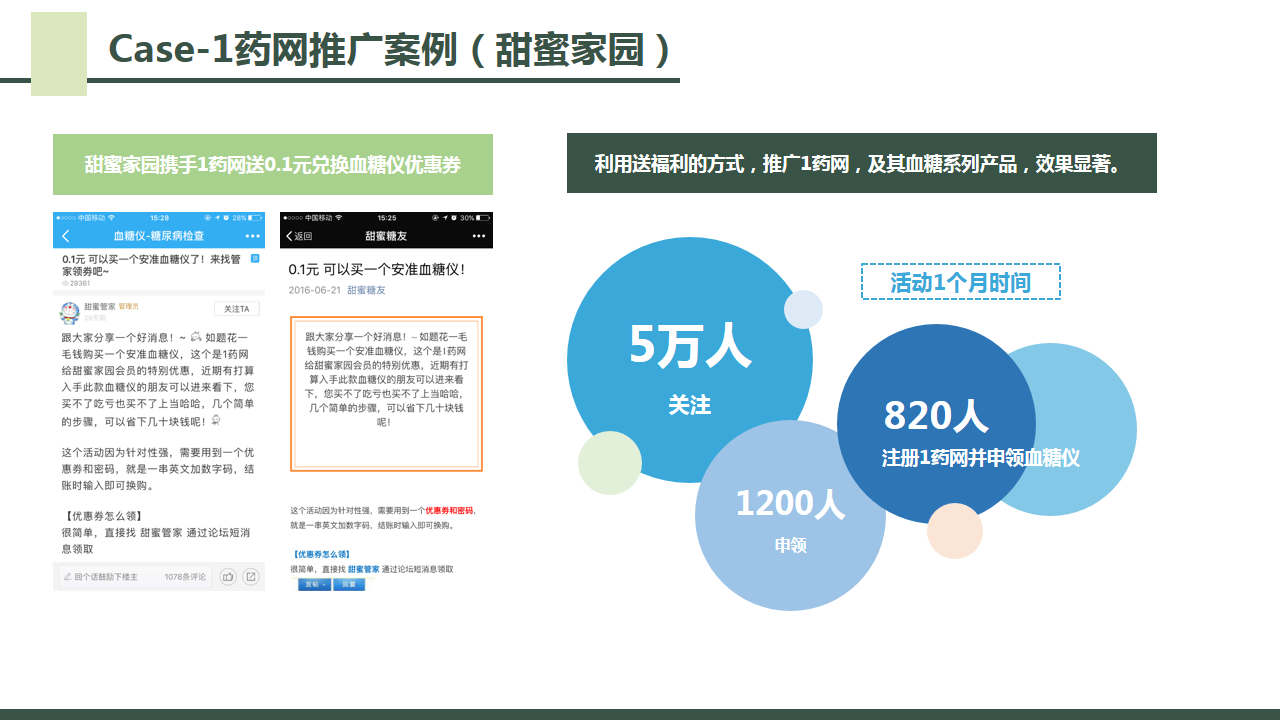Click the blue 甜蜜管家 link in right phone

[x=363, y=569]
